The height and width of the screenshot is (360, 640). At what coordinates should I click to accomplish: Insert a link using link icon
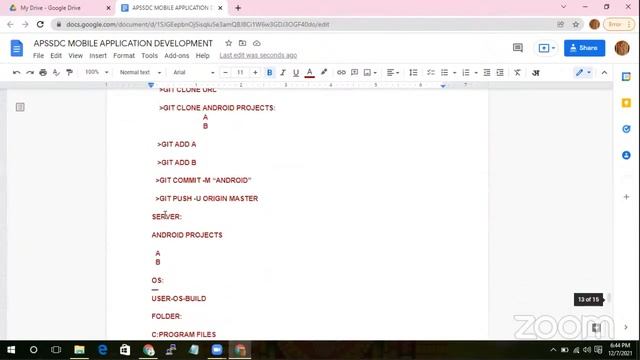coord(341,73)
